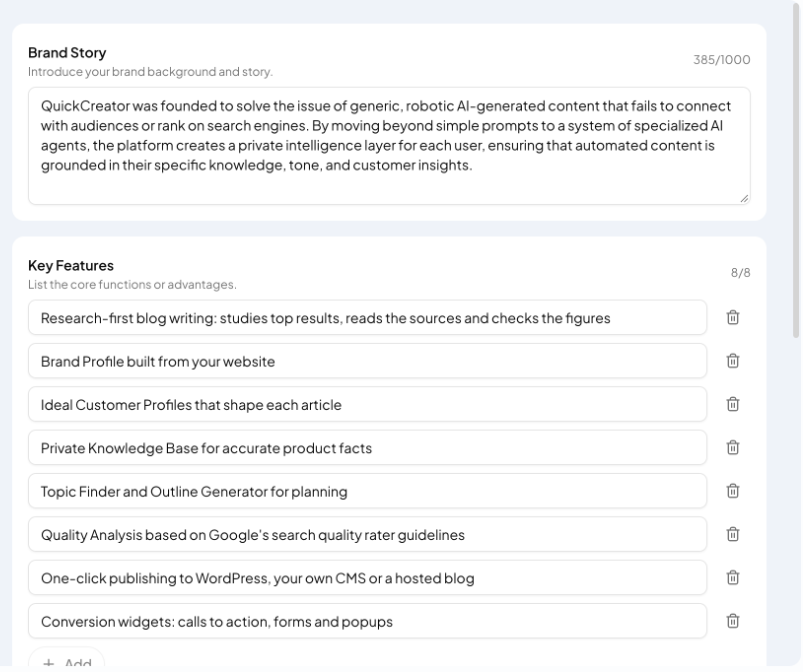Delete the Private Knowledge Base feature

pyautogui.click(x=733, y=448)
